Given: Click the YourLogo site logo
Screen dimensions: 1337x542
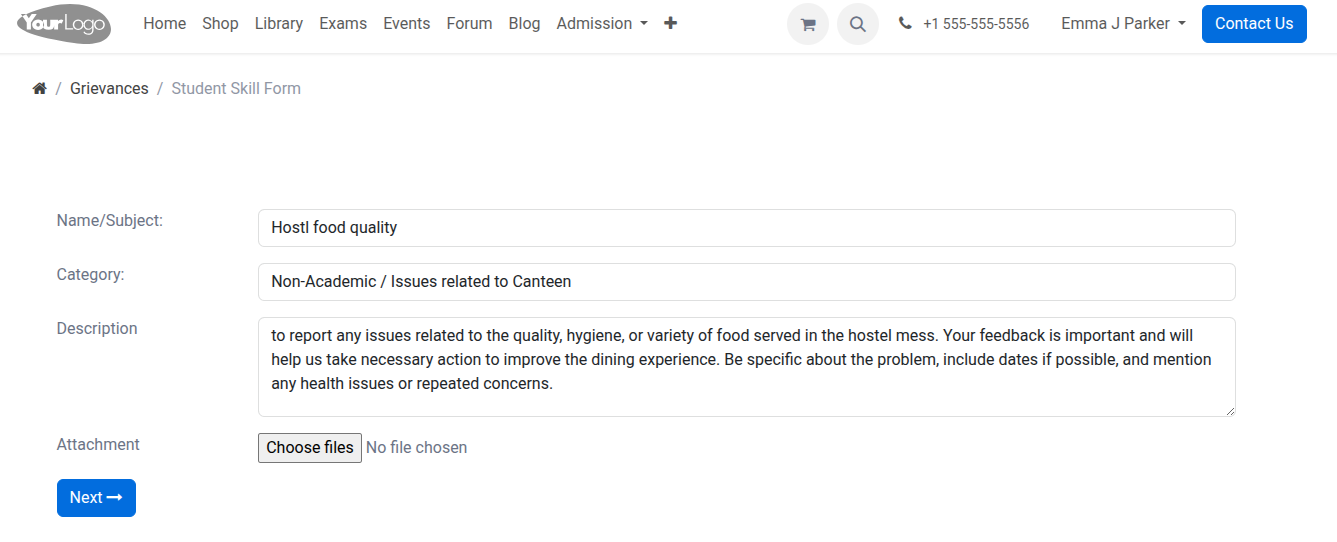Looking at the screenshot, I should (x=64, y=23).
